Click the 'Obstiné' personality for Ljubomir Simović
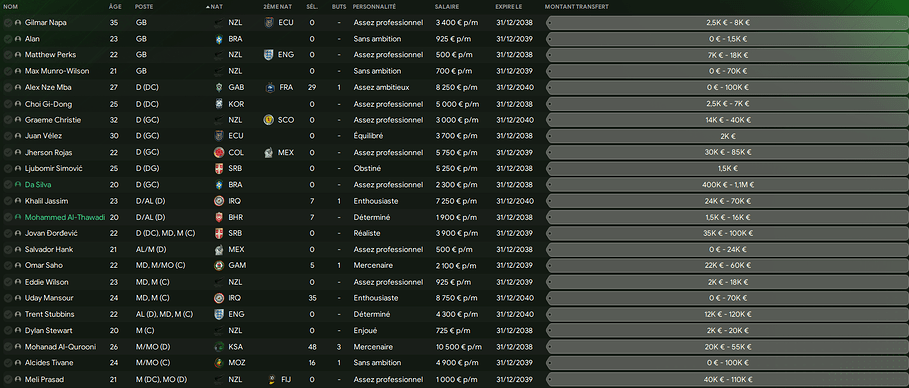Viewport: 909px width, 388px height. coord(368,169)
